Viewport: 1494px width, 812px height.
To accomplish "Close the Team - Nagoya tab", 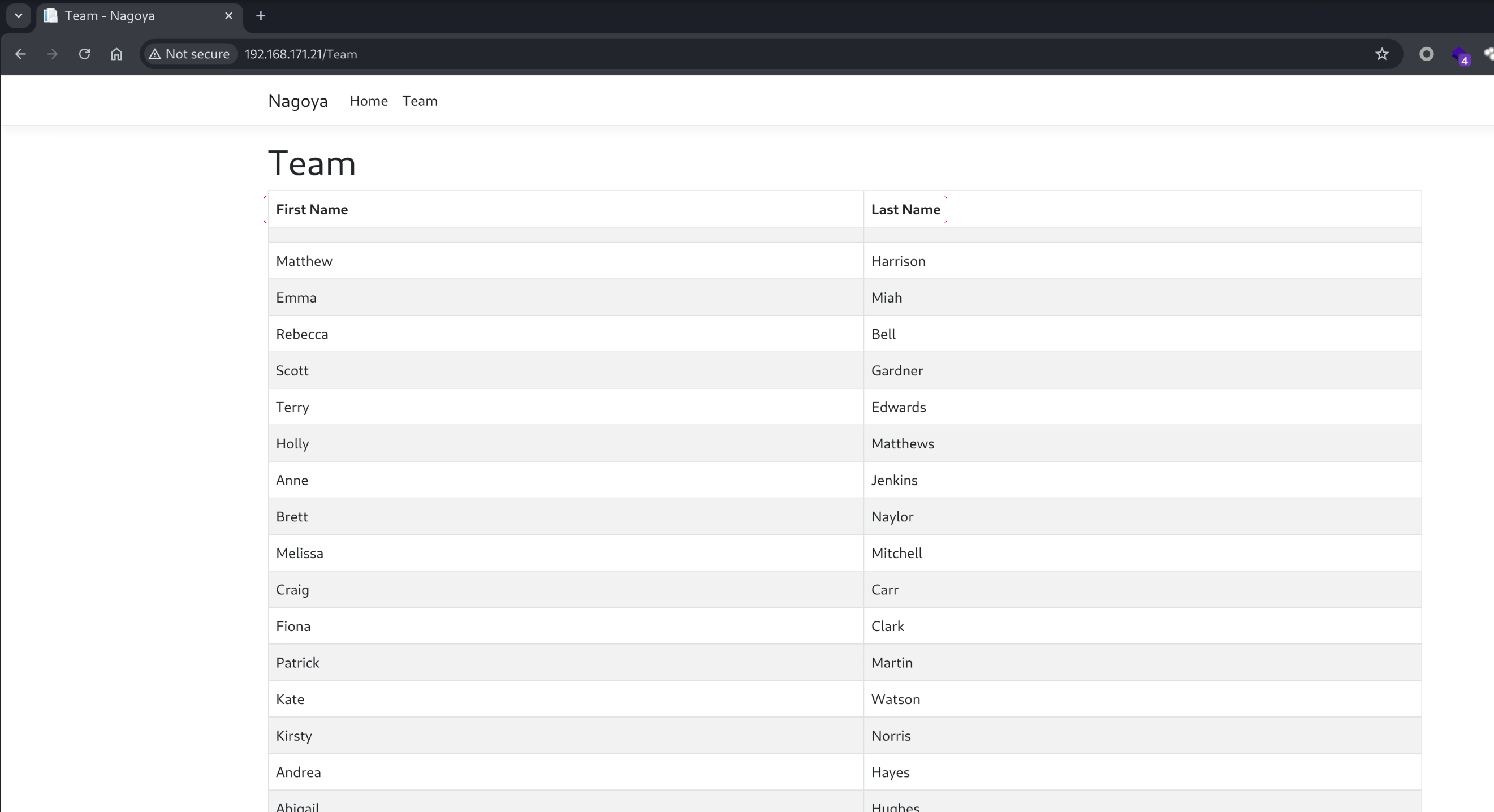I will (228, 16).
